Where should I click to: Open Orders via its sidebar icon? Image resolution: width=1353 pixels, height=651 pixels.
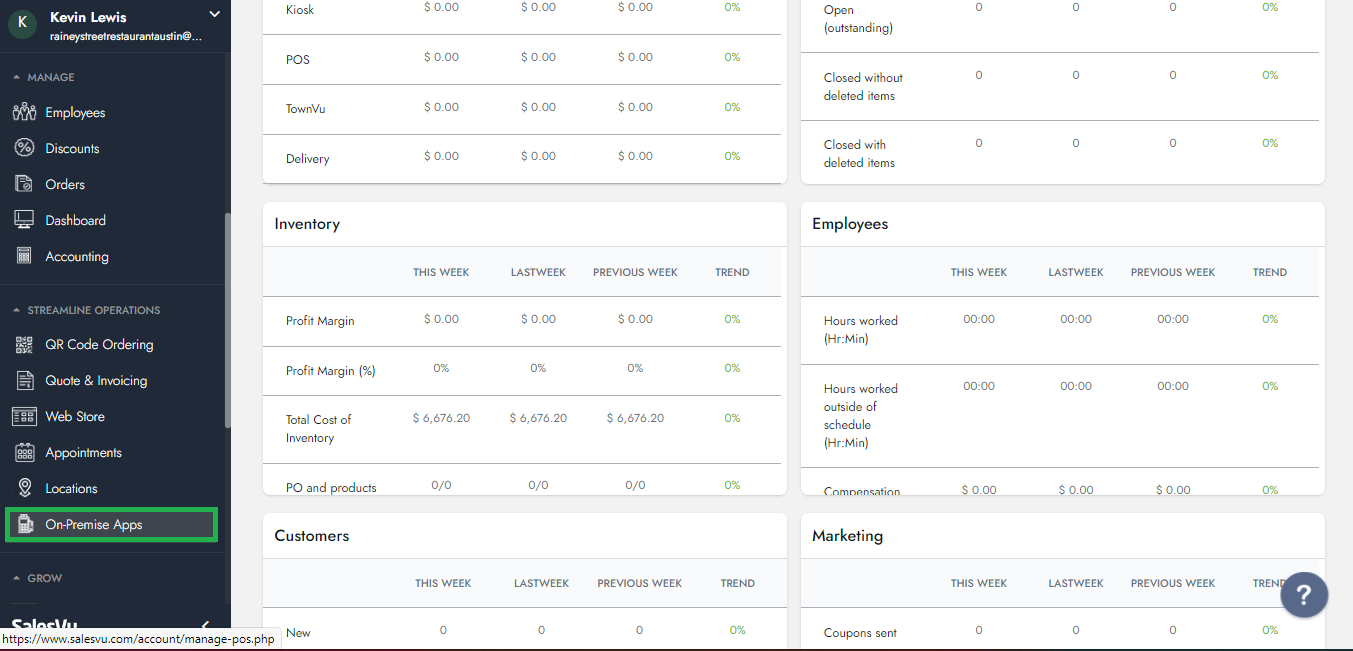(x=25, y=184)
